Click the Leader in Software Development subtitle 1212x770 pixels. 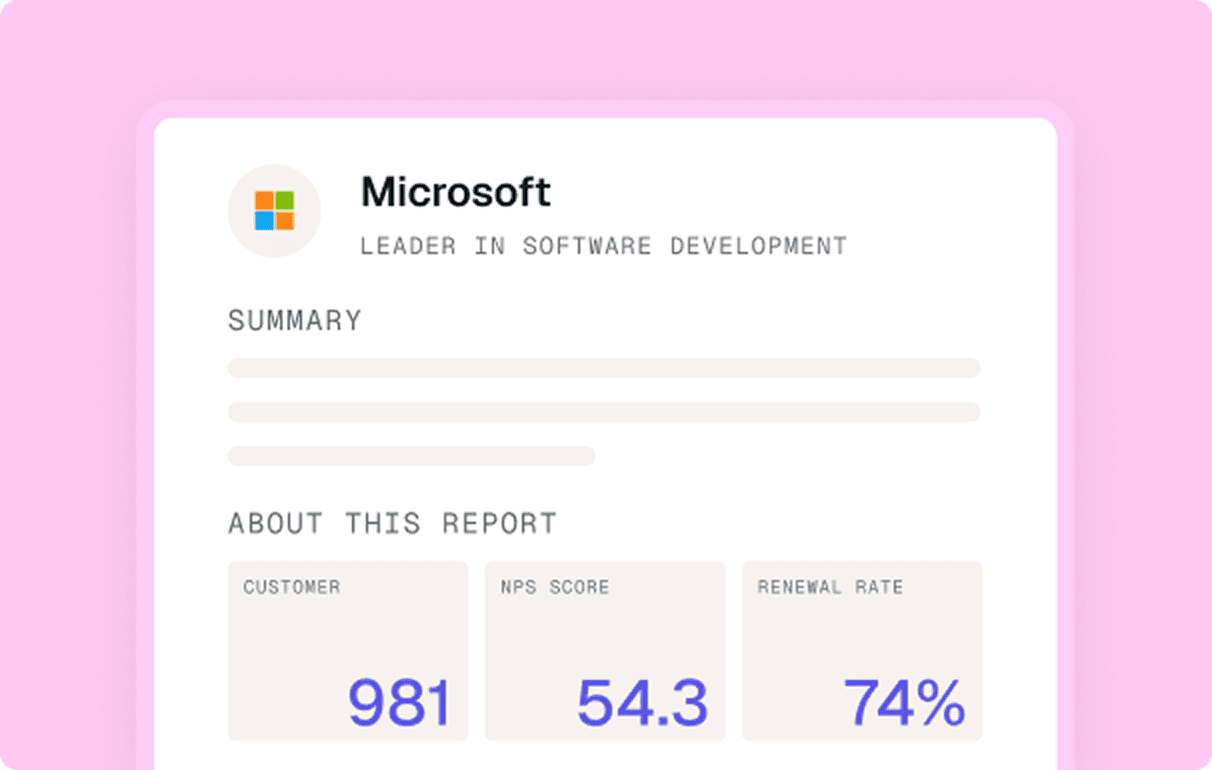click(x=603, y=245)
